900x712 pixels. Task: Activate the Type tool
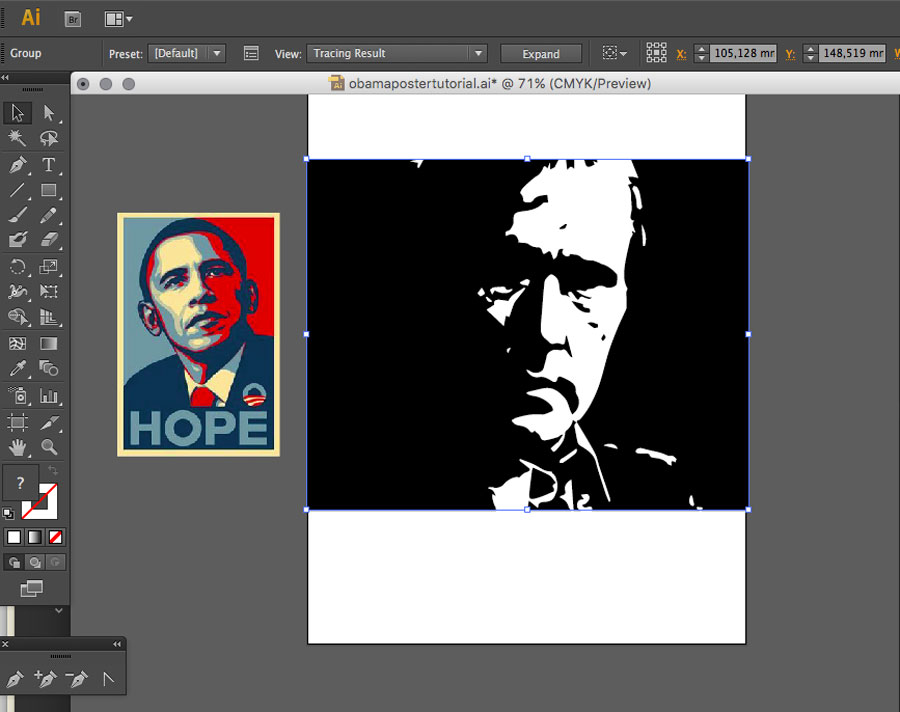pos(49,165)
